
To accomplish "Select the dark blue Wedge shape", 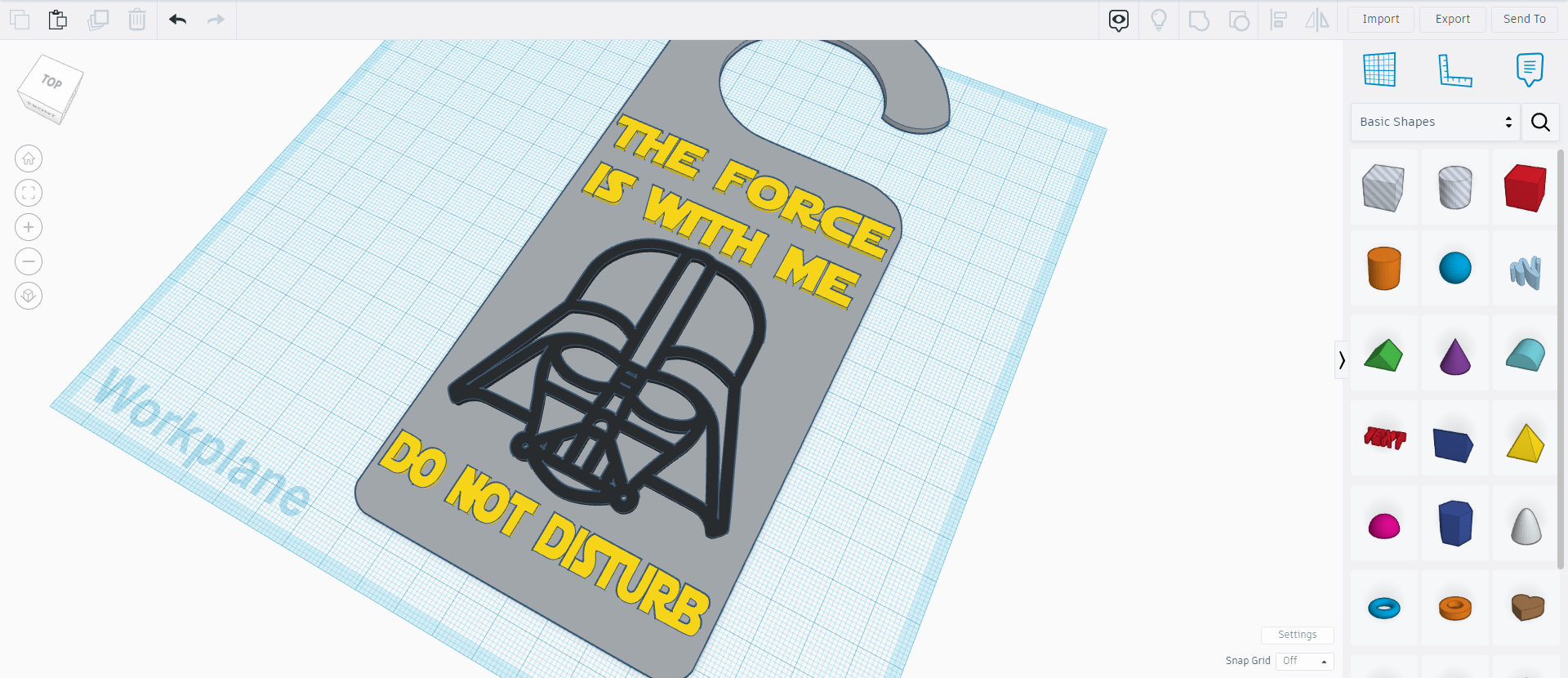I will [x=1454, y=444].
